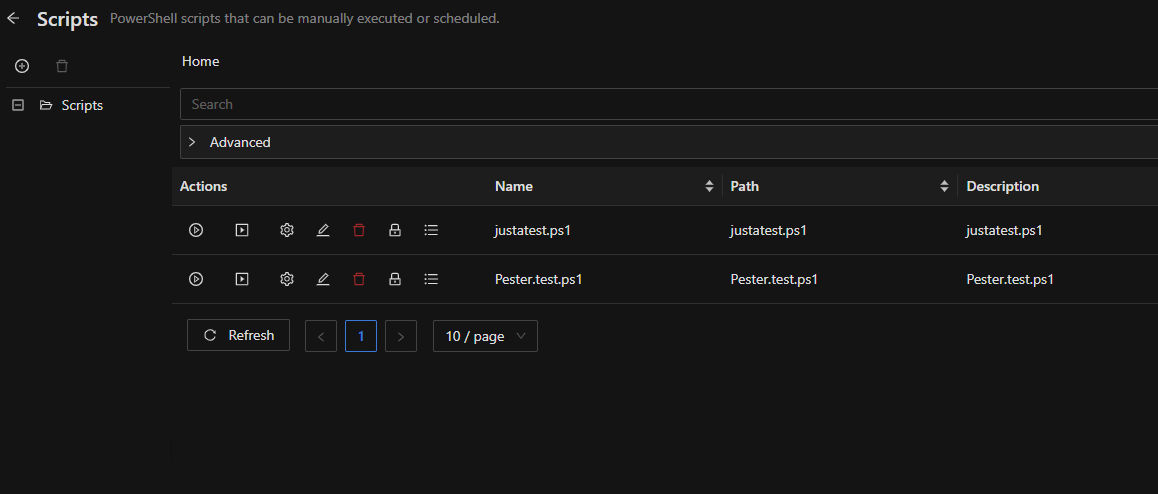This screenshot has width=1158, height=494.
Task: Run justatest.ps1 with the circle play icon
Action: point(196,230)
